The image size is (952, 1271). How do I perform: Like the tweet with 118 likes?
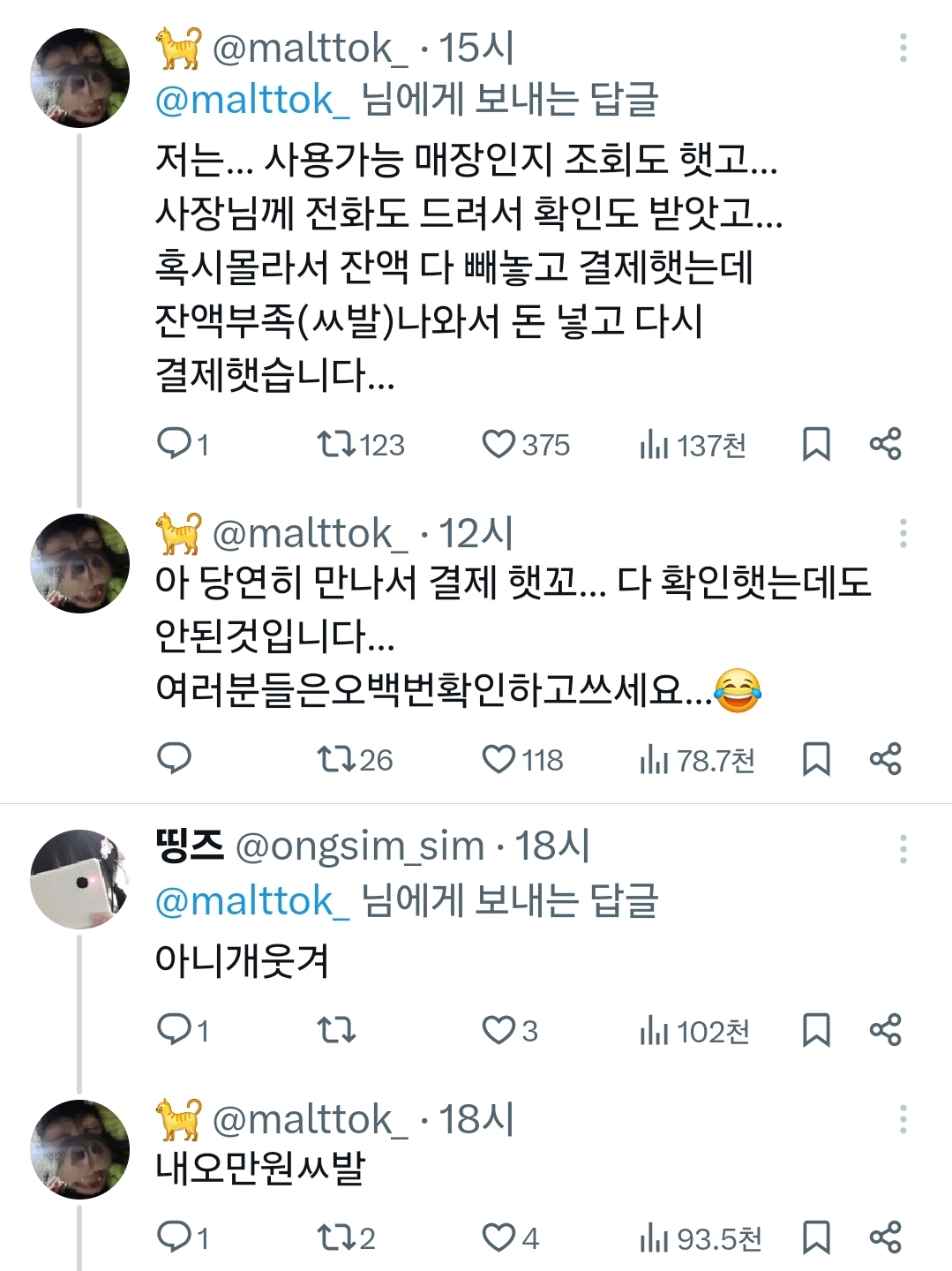[498, 759]
